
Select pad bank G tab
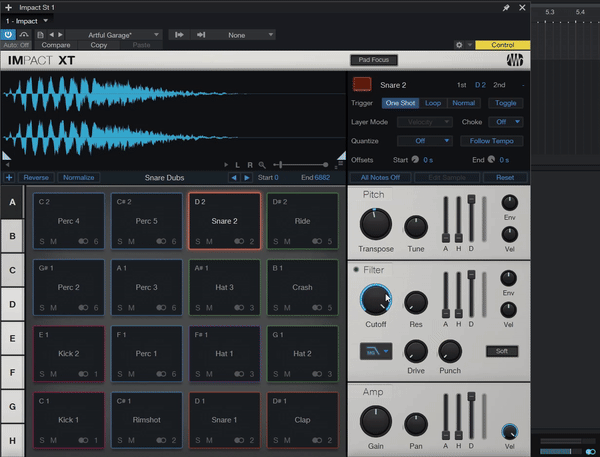12,406
